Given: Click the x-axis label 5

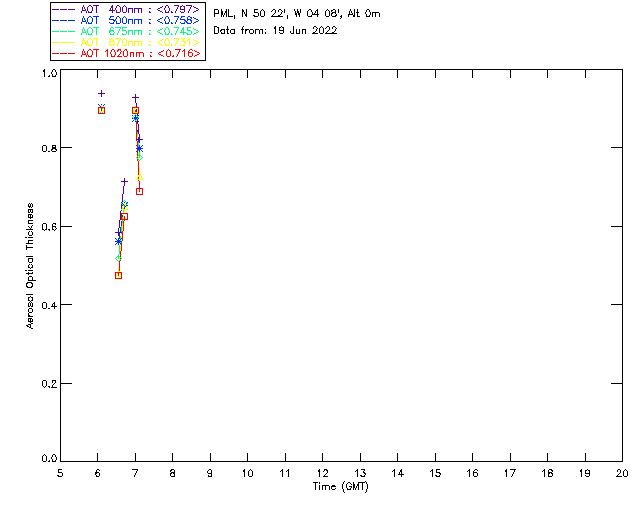Looking at the screenshot, I should [60, 473].
